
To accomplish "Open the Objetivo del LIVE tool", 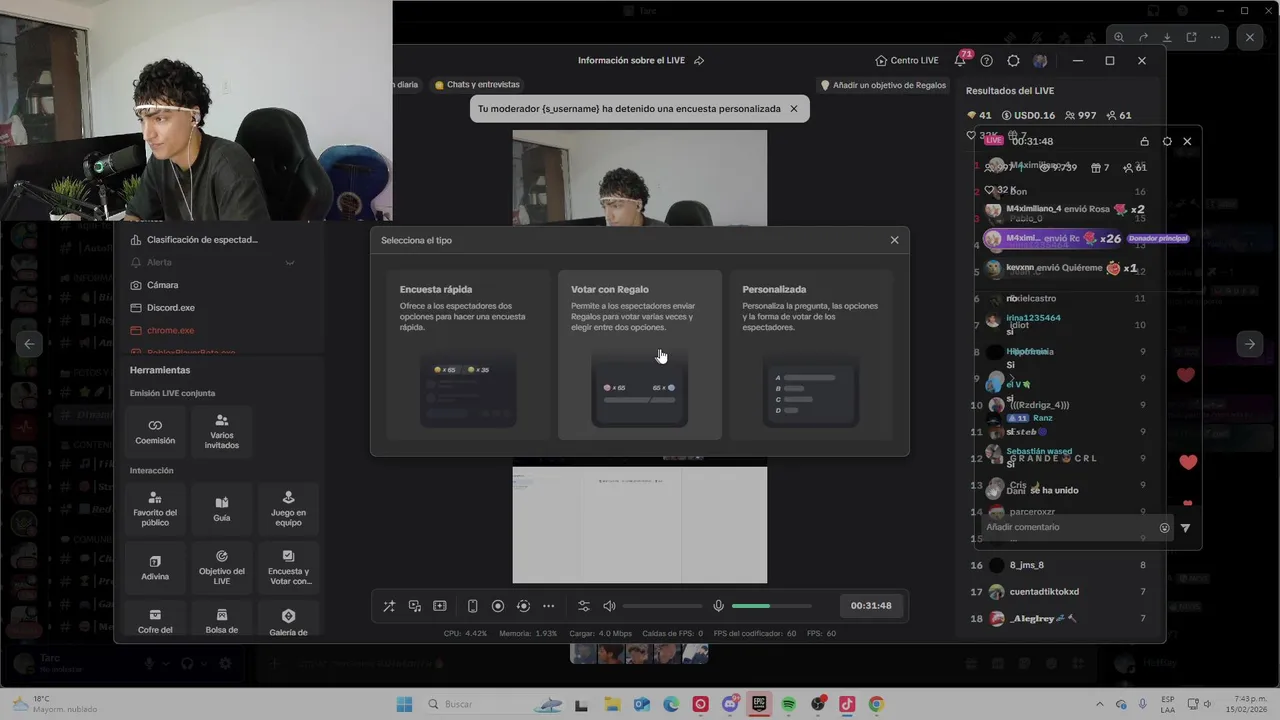I will [222, 567].
